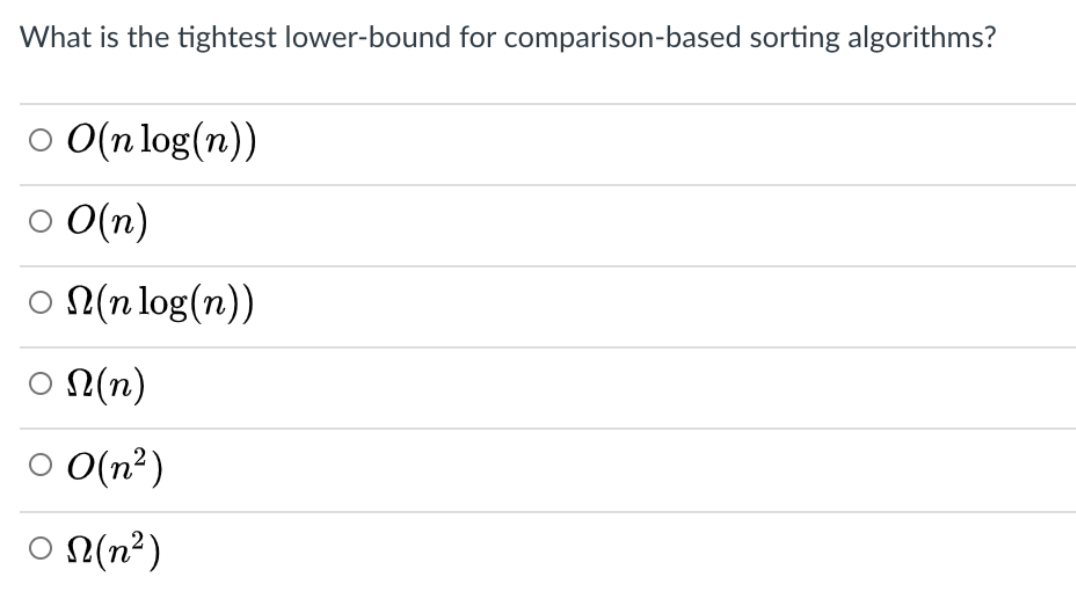Screen dimensions: 1076x606
Task: Click the Ω(n²) answer label text
Action: point(114,550)
